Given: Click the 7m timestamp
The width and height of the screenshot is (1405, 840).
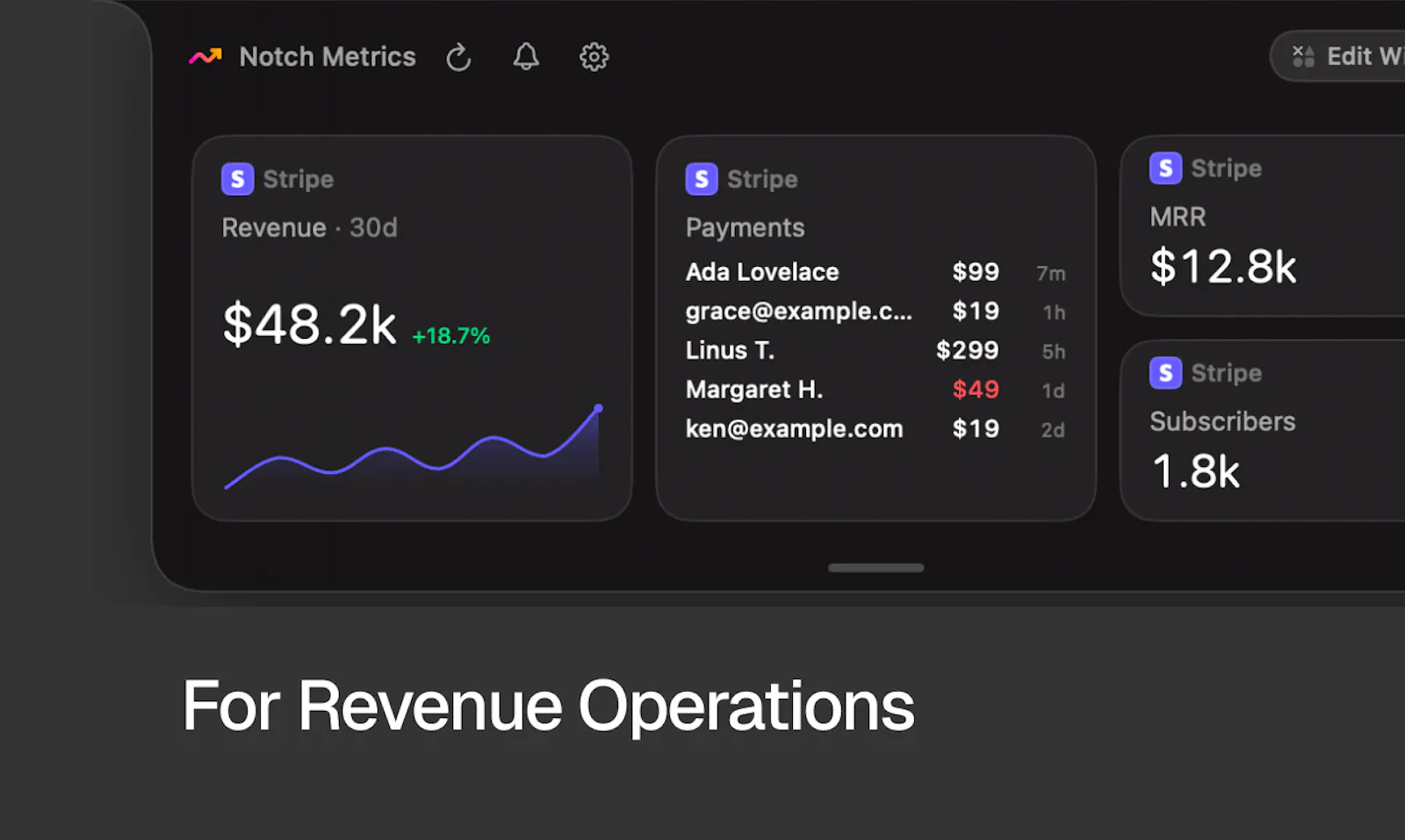Looking at the screenshot, I should pos(1051,274).
